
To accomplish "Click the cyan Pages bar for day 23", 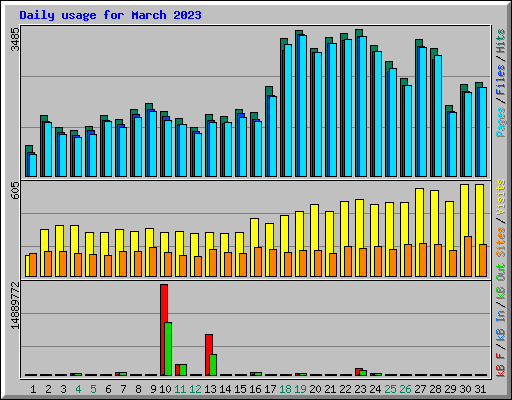I will (x=363, y=106).
